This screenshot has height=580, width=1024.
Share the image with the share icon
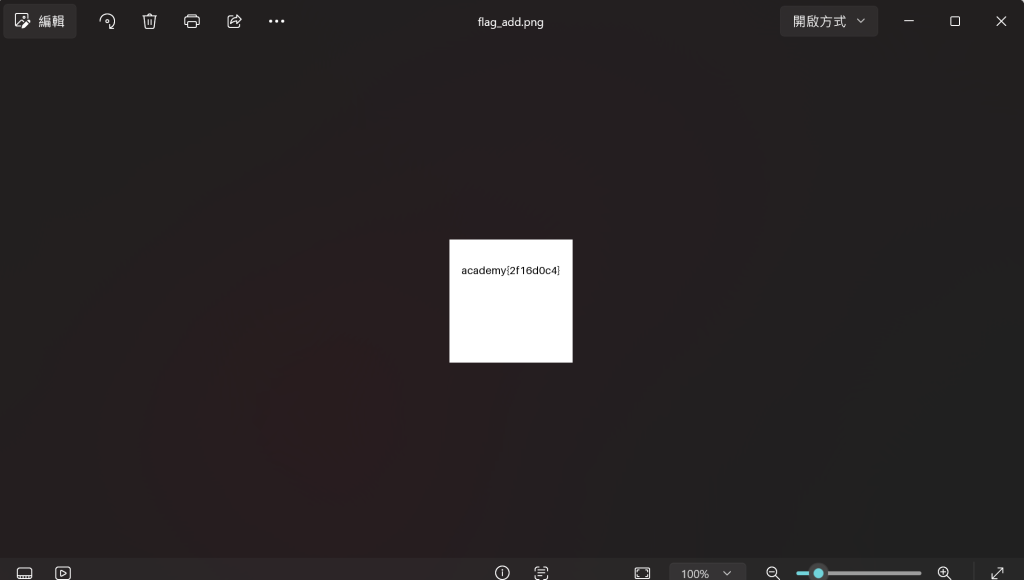[234, 21]
